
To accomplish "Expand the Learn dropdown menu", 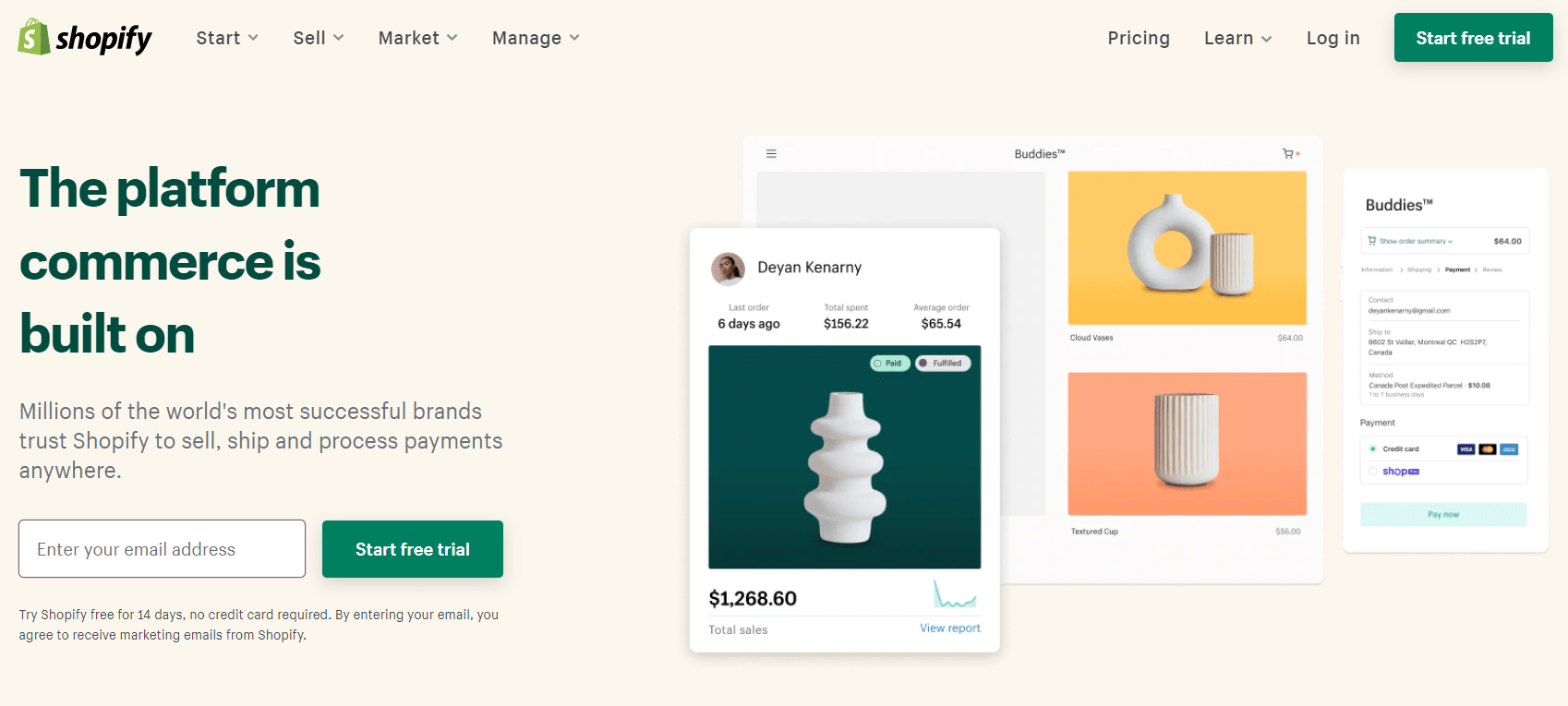I will [x=1238, y=38].
